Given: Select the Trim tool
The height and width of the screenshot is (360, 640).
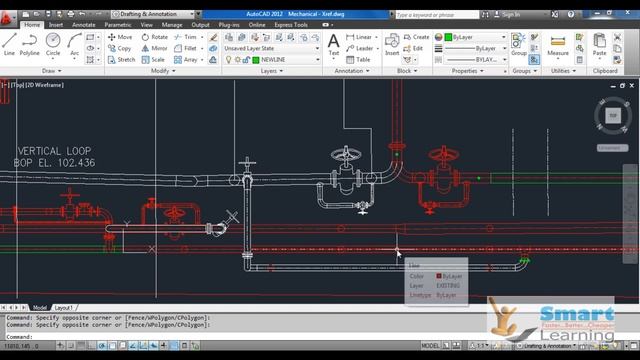Looking at the screenshot, I should tap(185, 37).
